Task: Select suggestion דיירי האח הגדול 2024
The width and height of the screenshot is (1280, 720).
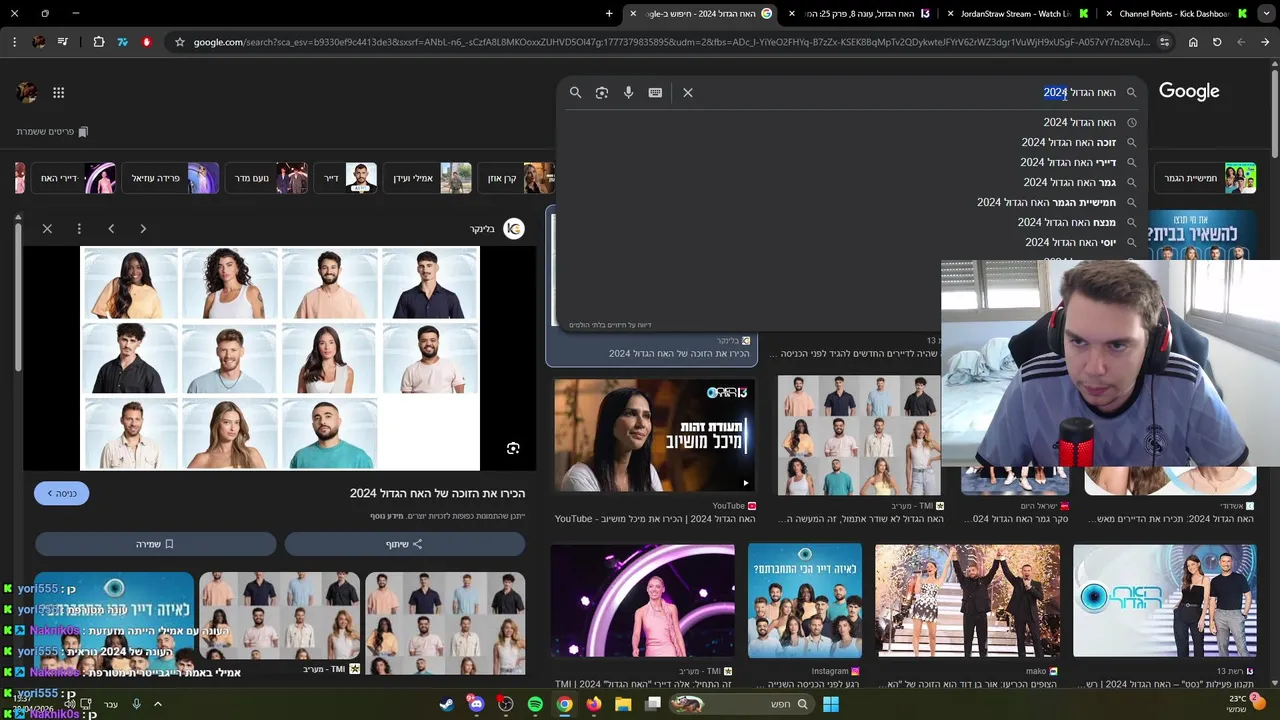Action: (x=1068, y=162)
